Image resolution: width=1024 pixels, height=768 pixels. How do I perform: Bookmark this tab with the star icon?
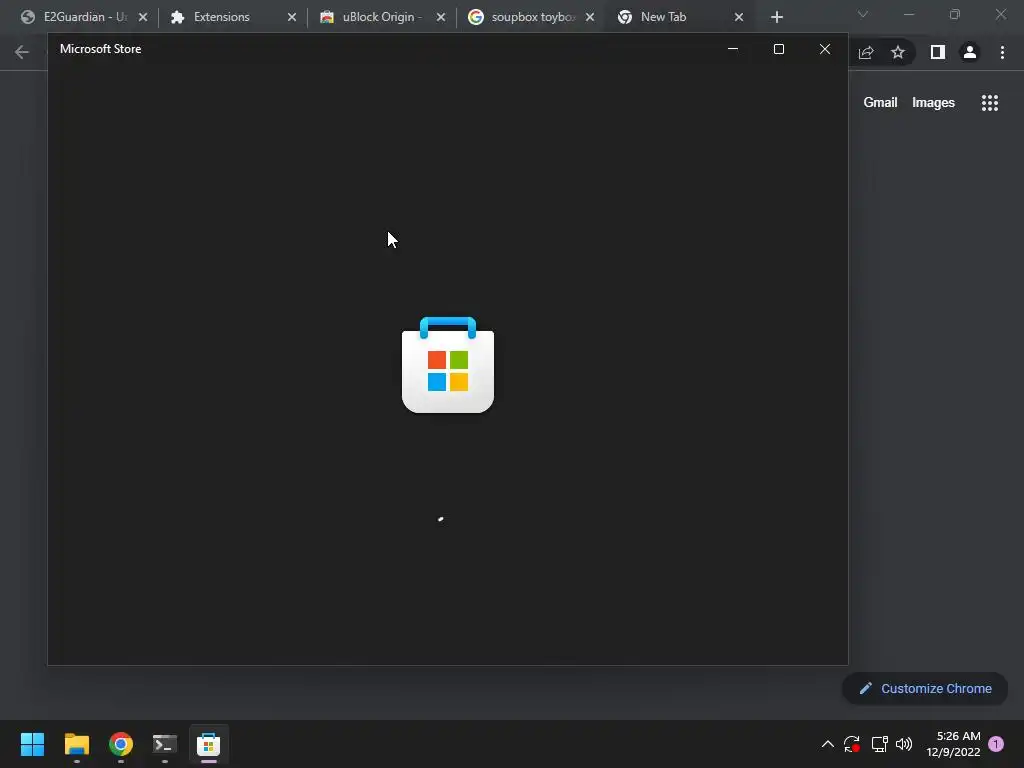point(898,52)
